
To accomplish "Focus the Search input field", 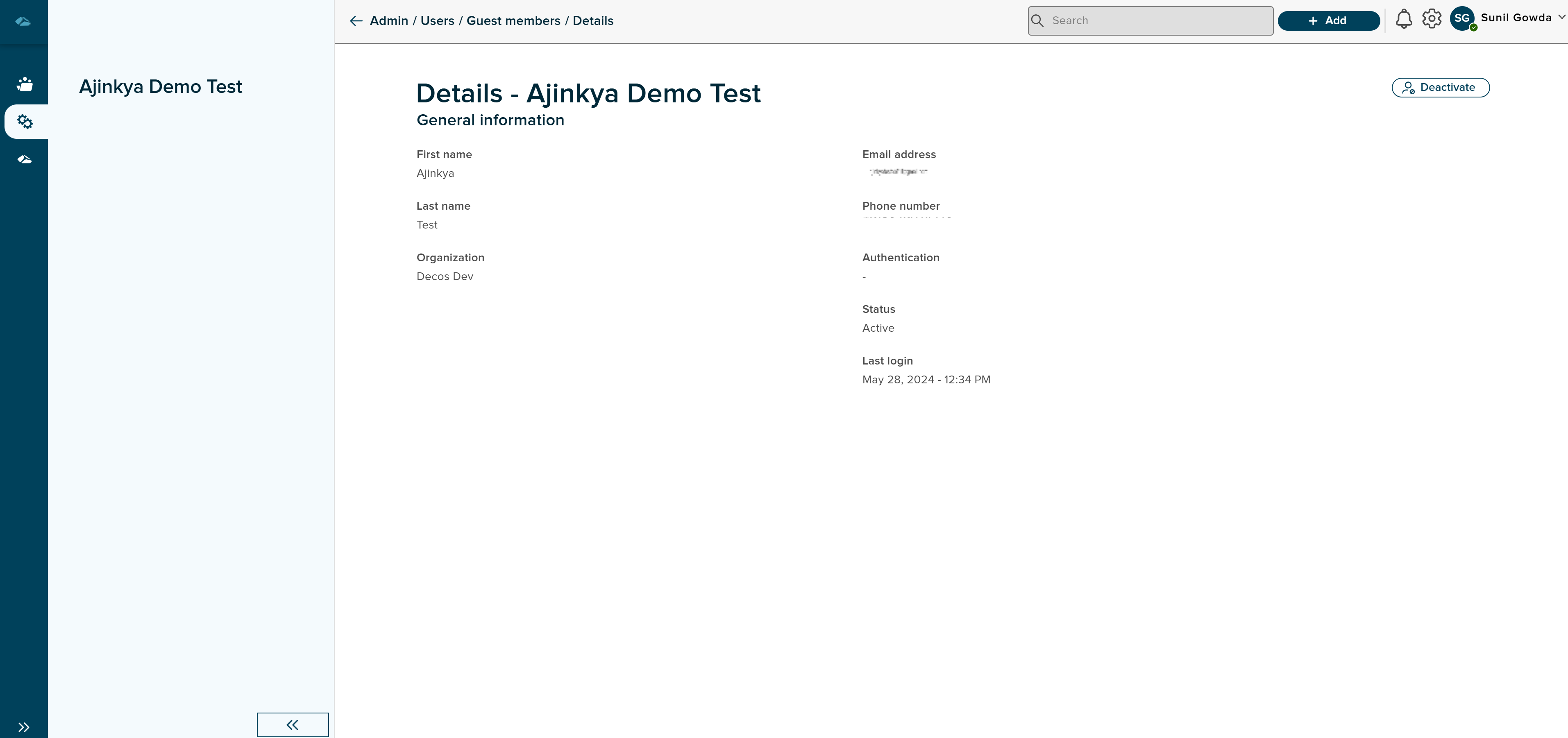I will click(1150, 21).
